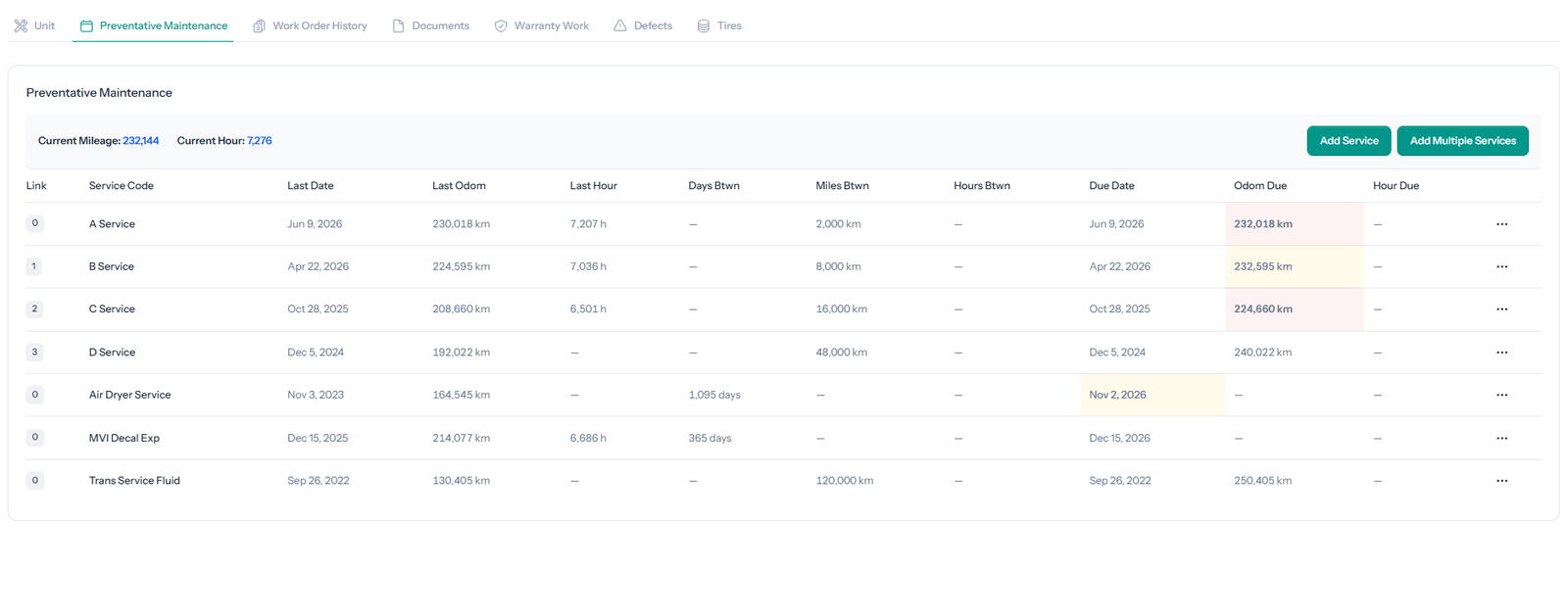This screenshot has width=1568, height=615.
Task: Open the three-dot menu for C Service
Action: [1501, 309]
